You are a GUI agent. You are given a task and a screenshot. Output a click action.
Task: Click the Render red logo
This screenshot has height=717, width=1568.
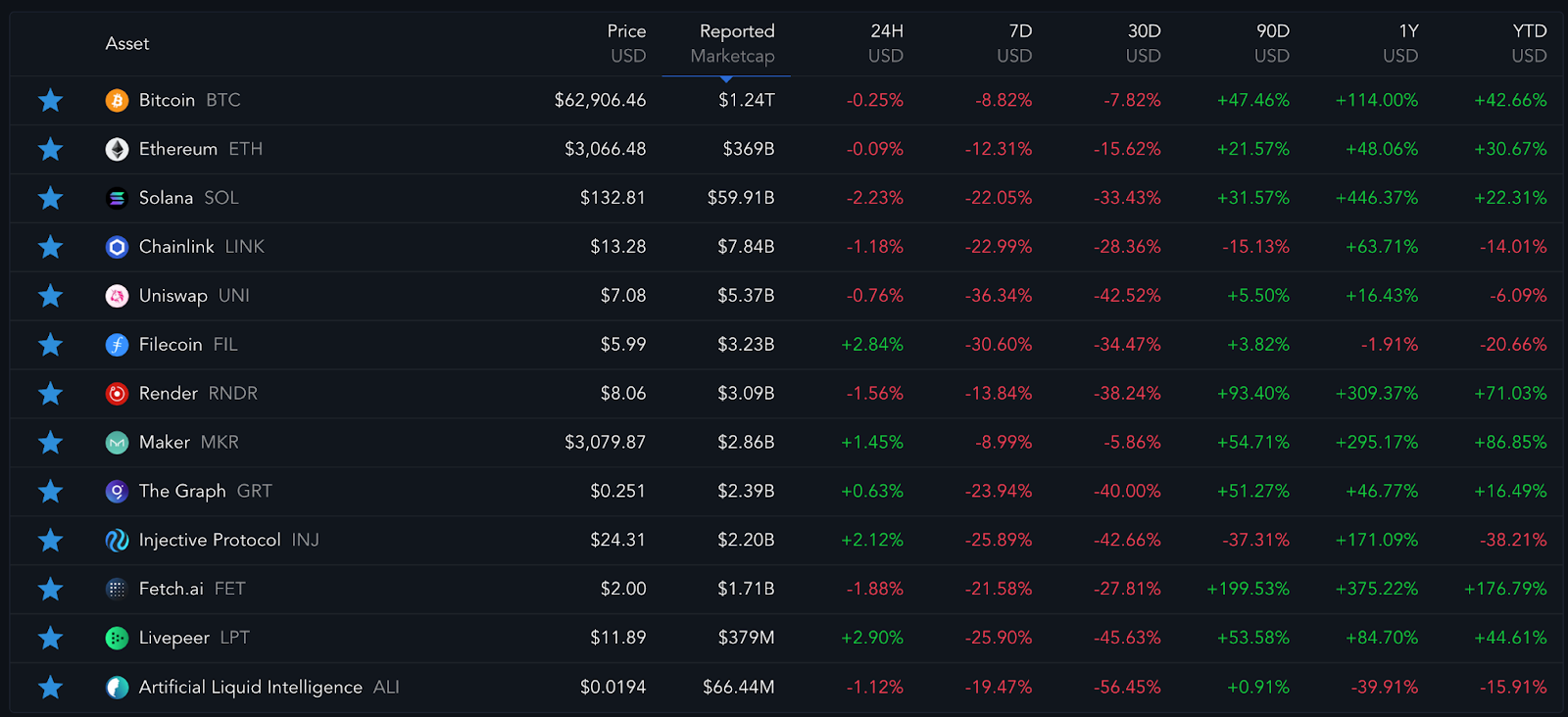[117, 394]
